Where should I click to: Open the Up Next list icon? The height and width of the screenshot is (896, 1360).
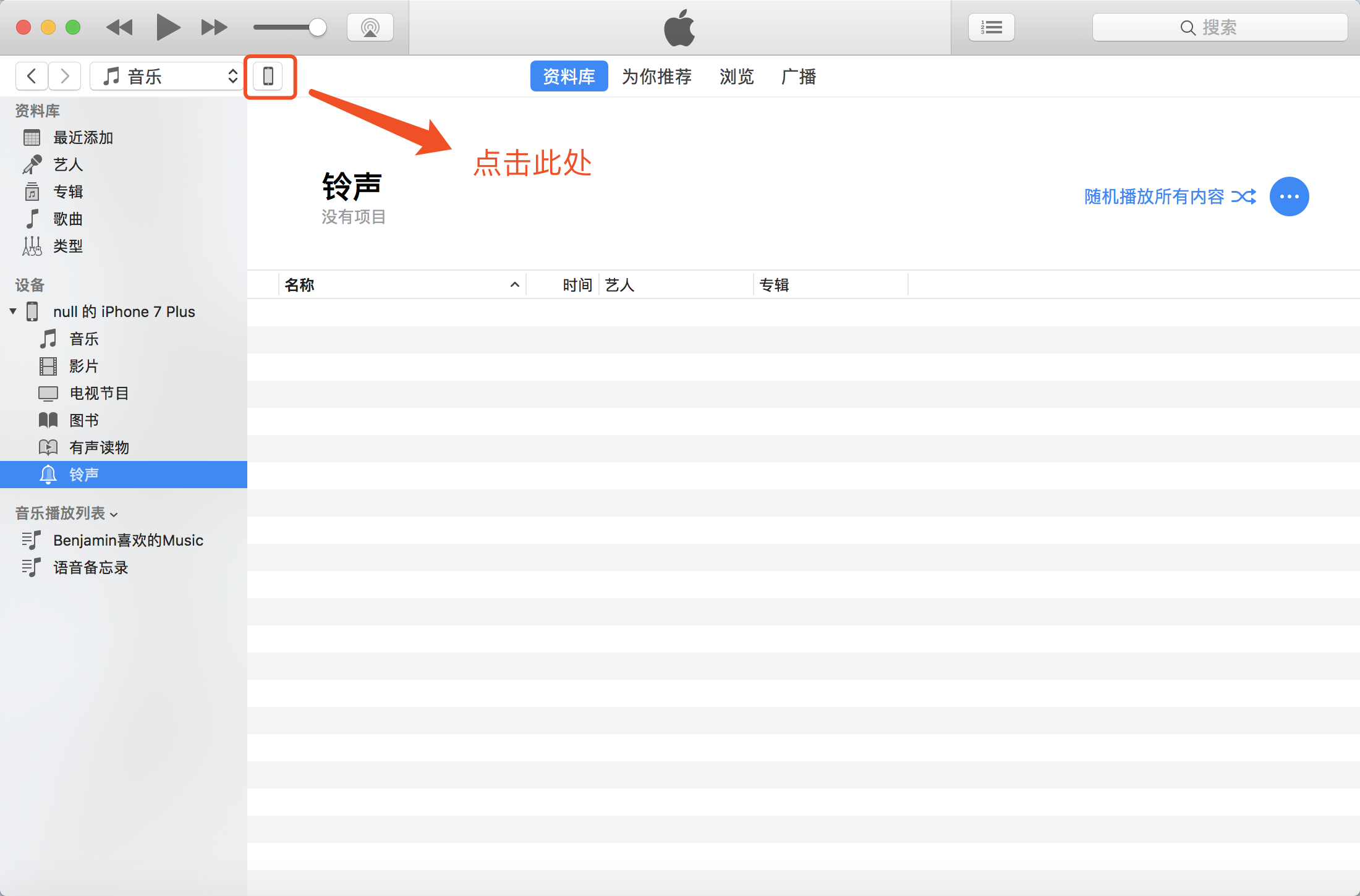click(x=991, y=27)
